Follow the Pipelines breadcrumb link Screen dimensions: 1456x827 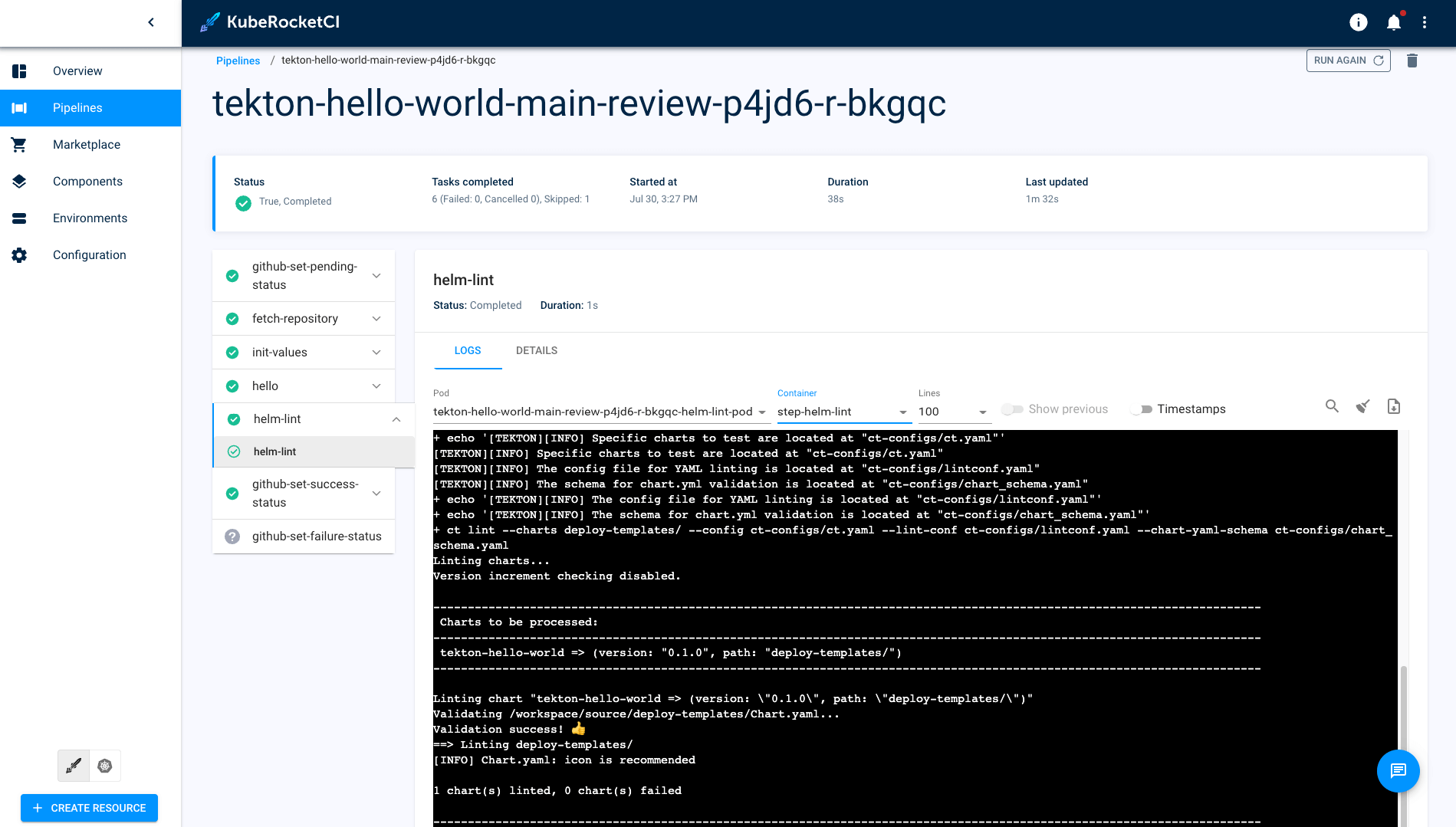tap(238, 61)
